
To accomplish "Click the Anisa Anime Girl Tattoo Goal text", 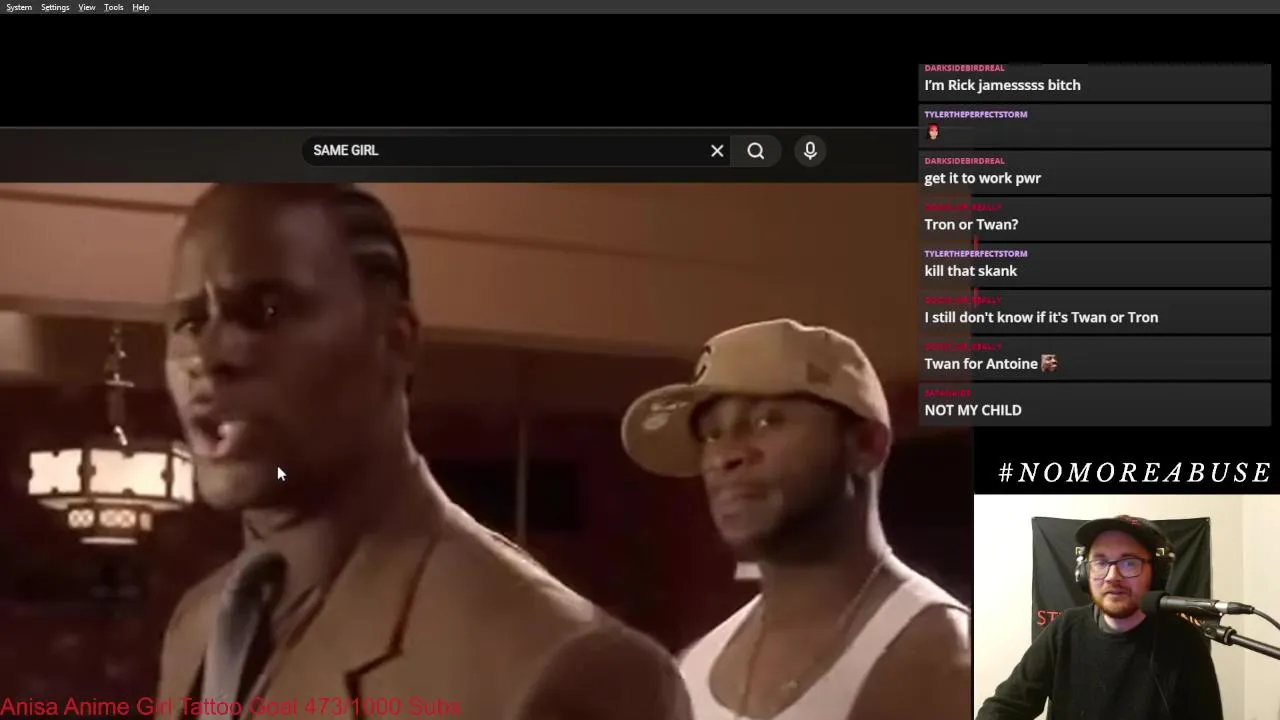I will pyautogui.click(x=230, y=707).
